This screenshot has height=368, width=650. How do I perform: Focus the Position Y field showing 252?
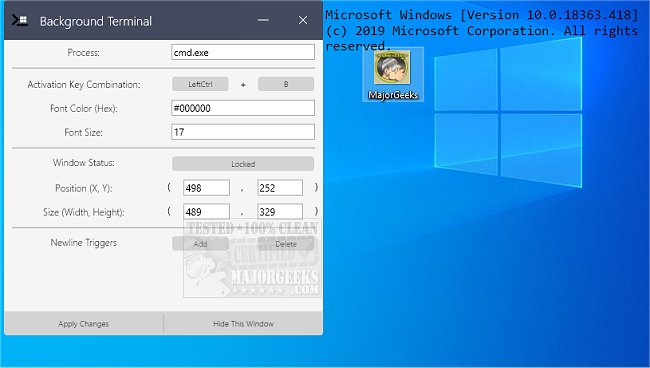tap(280, 188)
